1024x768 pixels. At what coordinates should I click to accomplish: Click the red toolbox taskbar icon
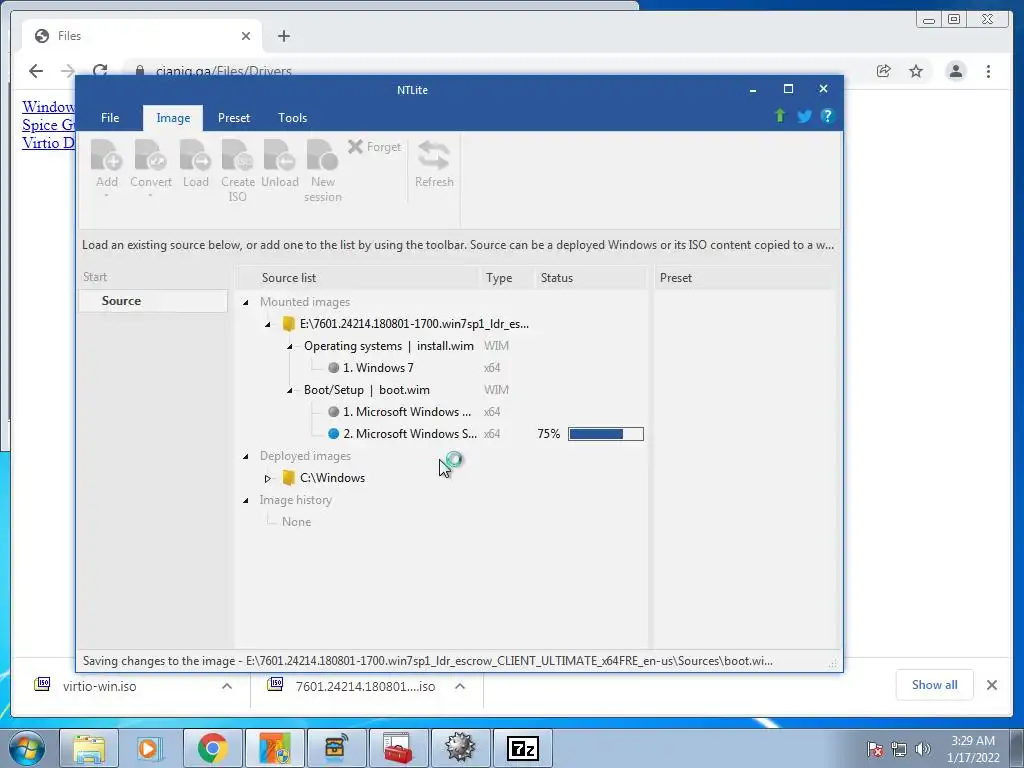[x=398, y=748]
